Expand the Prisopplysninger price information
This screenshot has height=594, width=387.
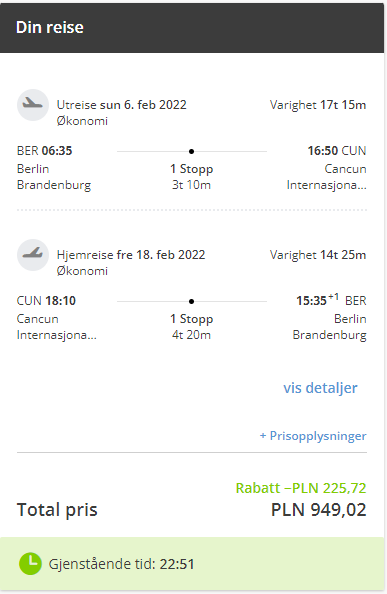pyautogui.click(x=313, y=436)
